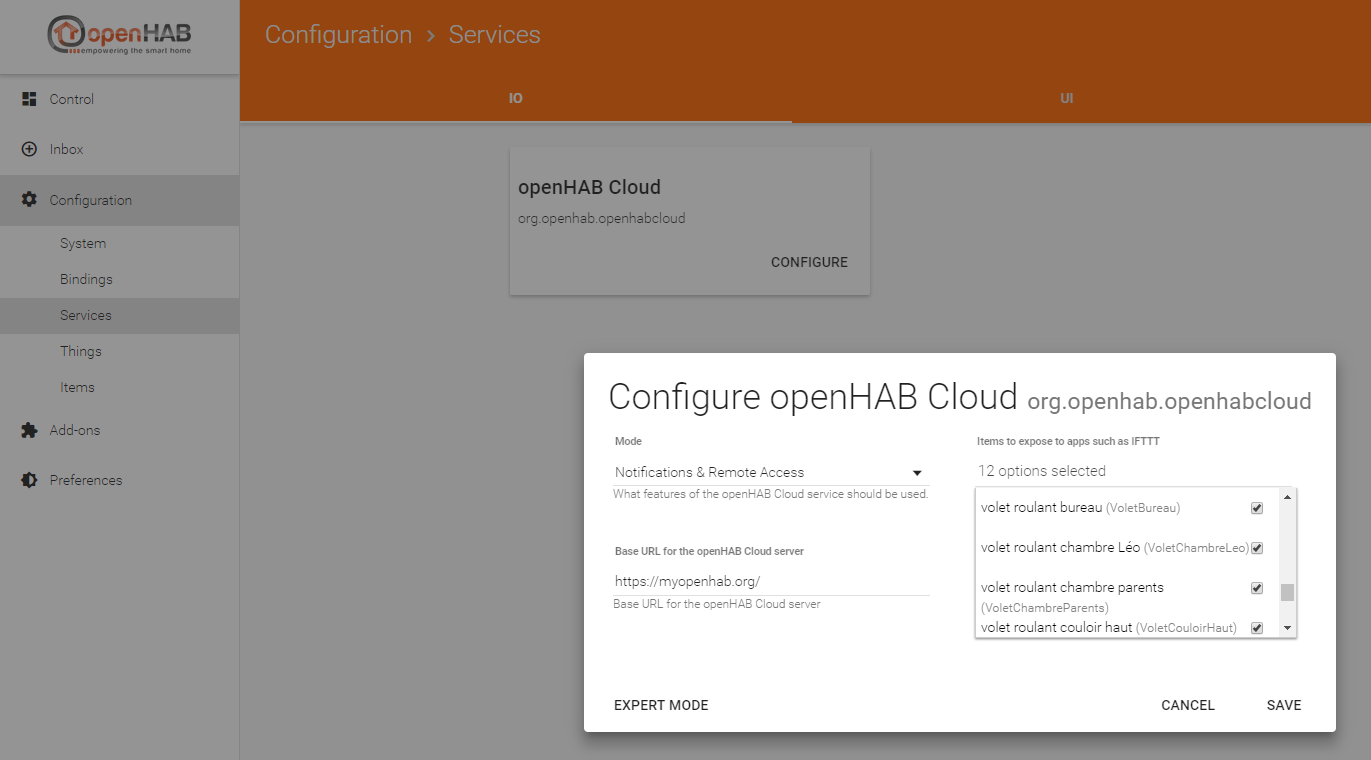
Task: Uncheck volet roulant chambre Léo checkbox
Action: point(1257,548)
